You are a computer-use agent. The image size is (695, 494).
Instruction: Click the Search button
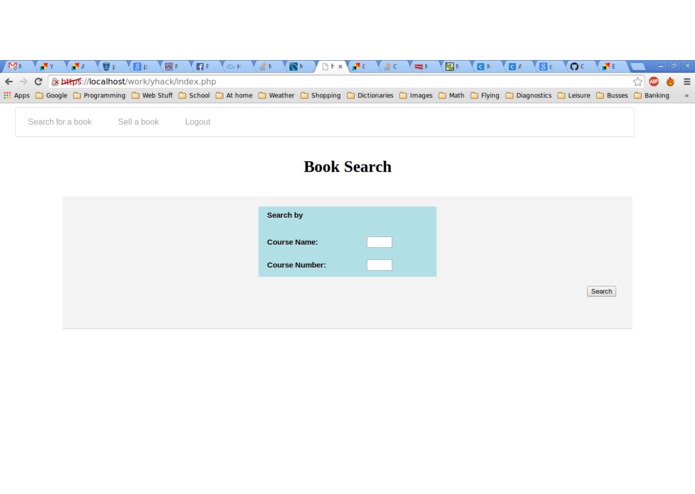point(601,291)
